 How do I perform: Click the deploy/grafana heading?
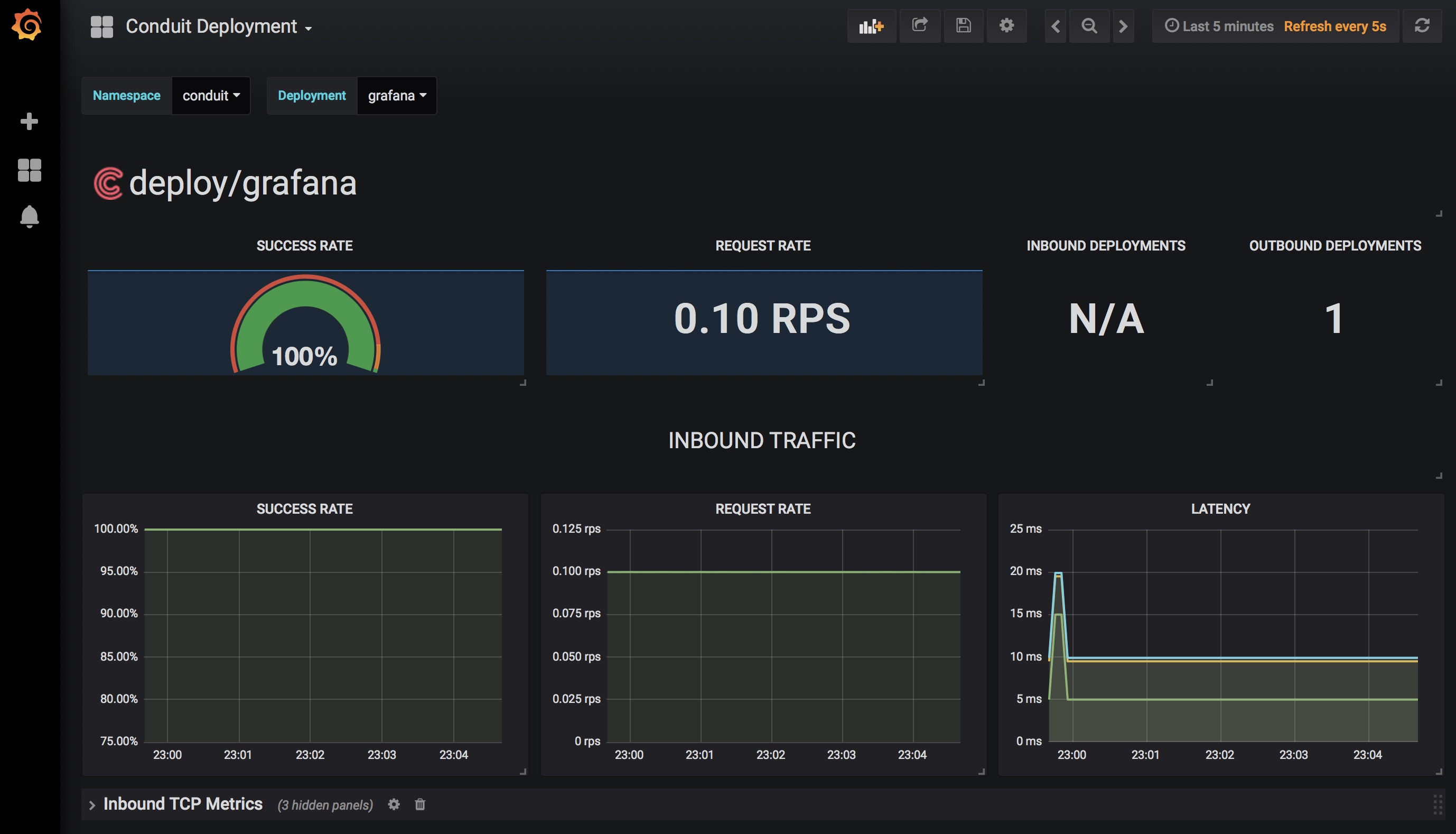click(x=243, y=183)
